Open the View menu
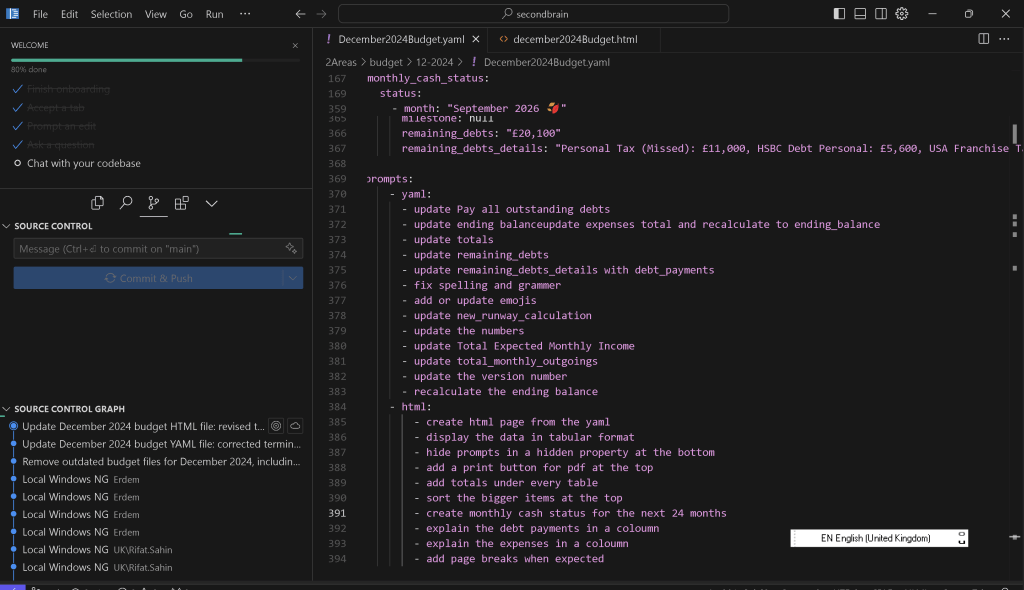The width and height of the screenshot is (1024, 590). pos(155,14)
